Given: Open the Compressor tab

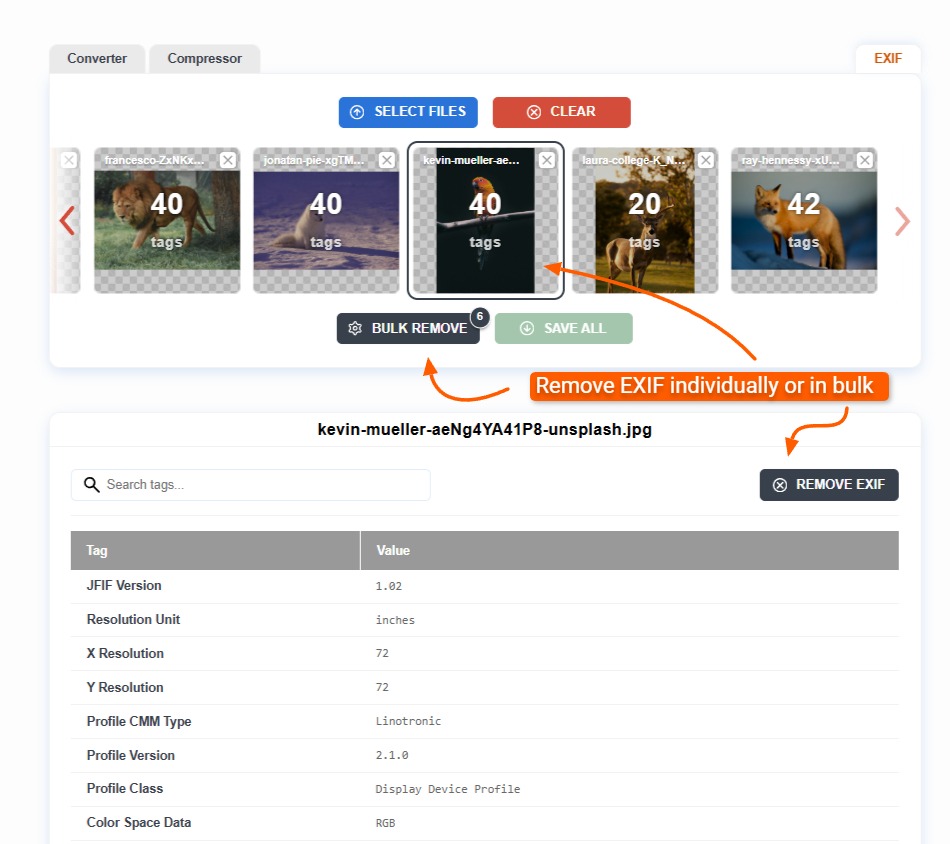Looking at the screenshot, I should pos(204,59).
